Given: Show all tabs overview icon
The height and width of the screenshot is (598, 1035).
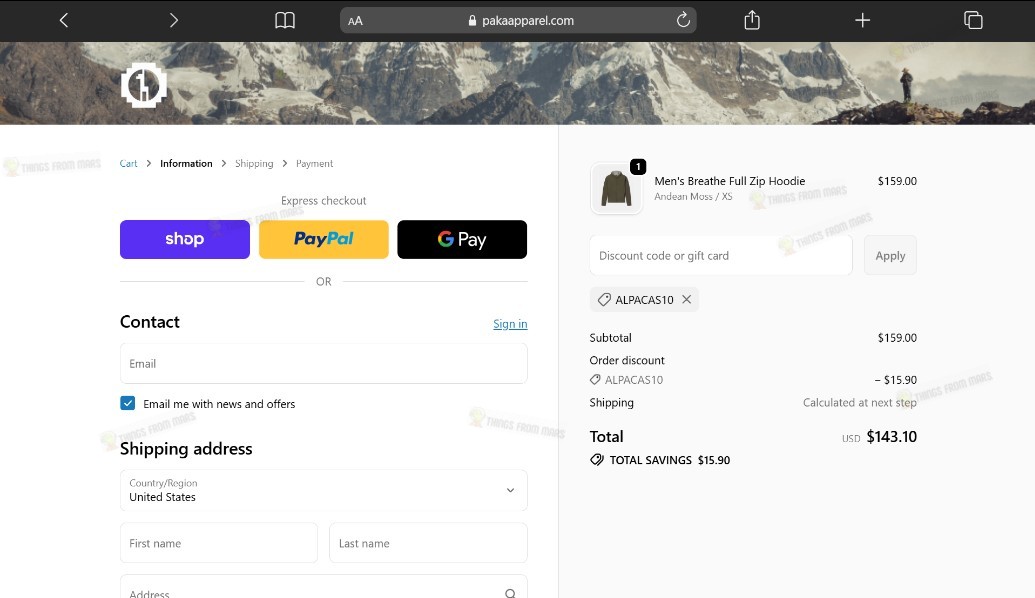Looking at the screenshot, I should click(973, 20).
